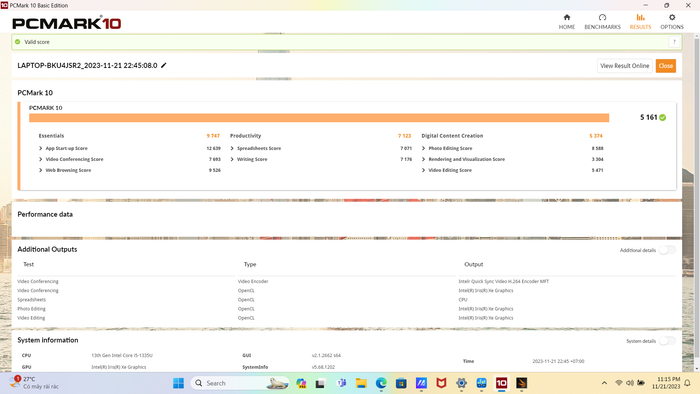Click View Result Online button
This screenshot has width=700, height=394.
(625, 66)
